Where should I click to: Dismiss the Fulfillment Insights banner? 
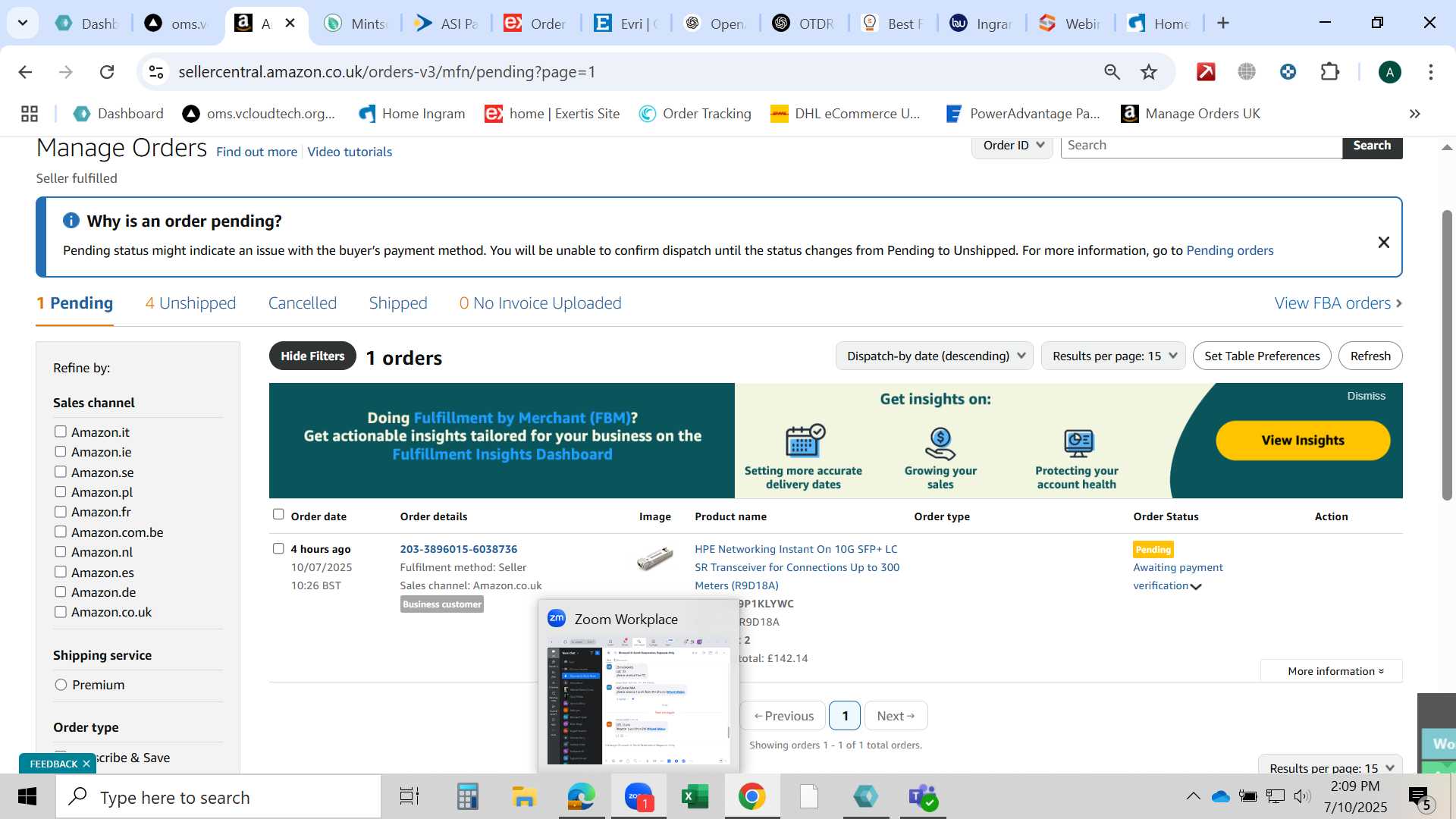[1366, 396]
